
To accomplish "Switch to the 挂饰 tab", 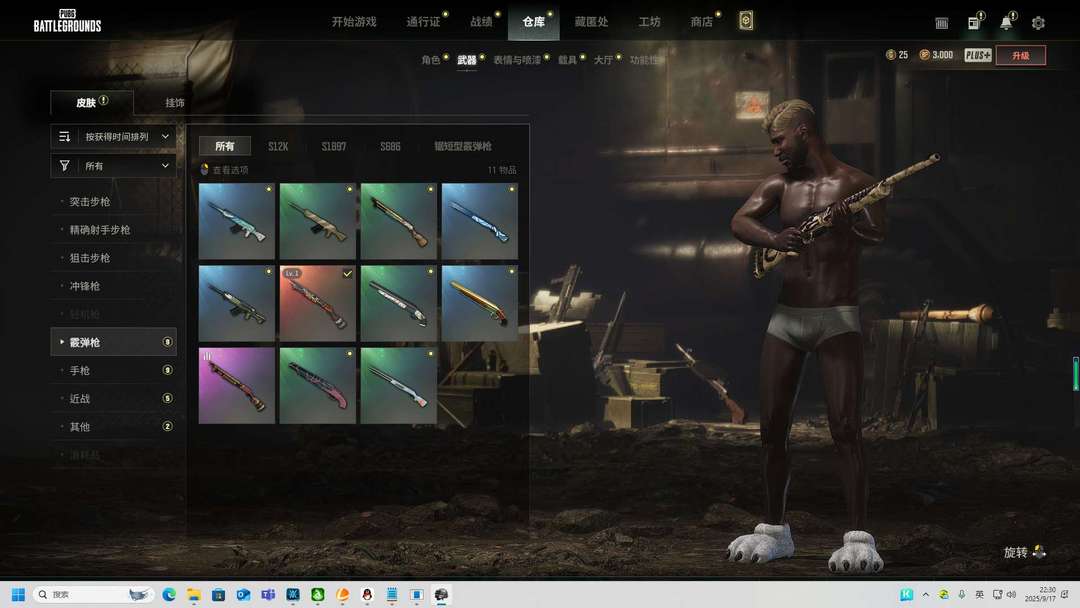I will (174, 103).
